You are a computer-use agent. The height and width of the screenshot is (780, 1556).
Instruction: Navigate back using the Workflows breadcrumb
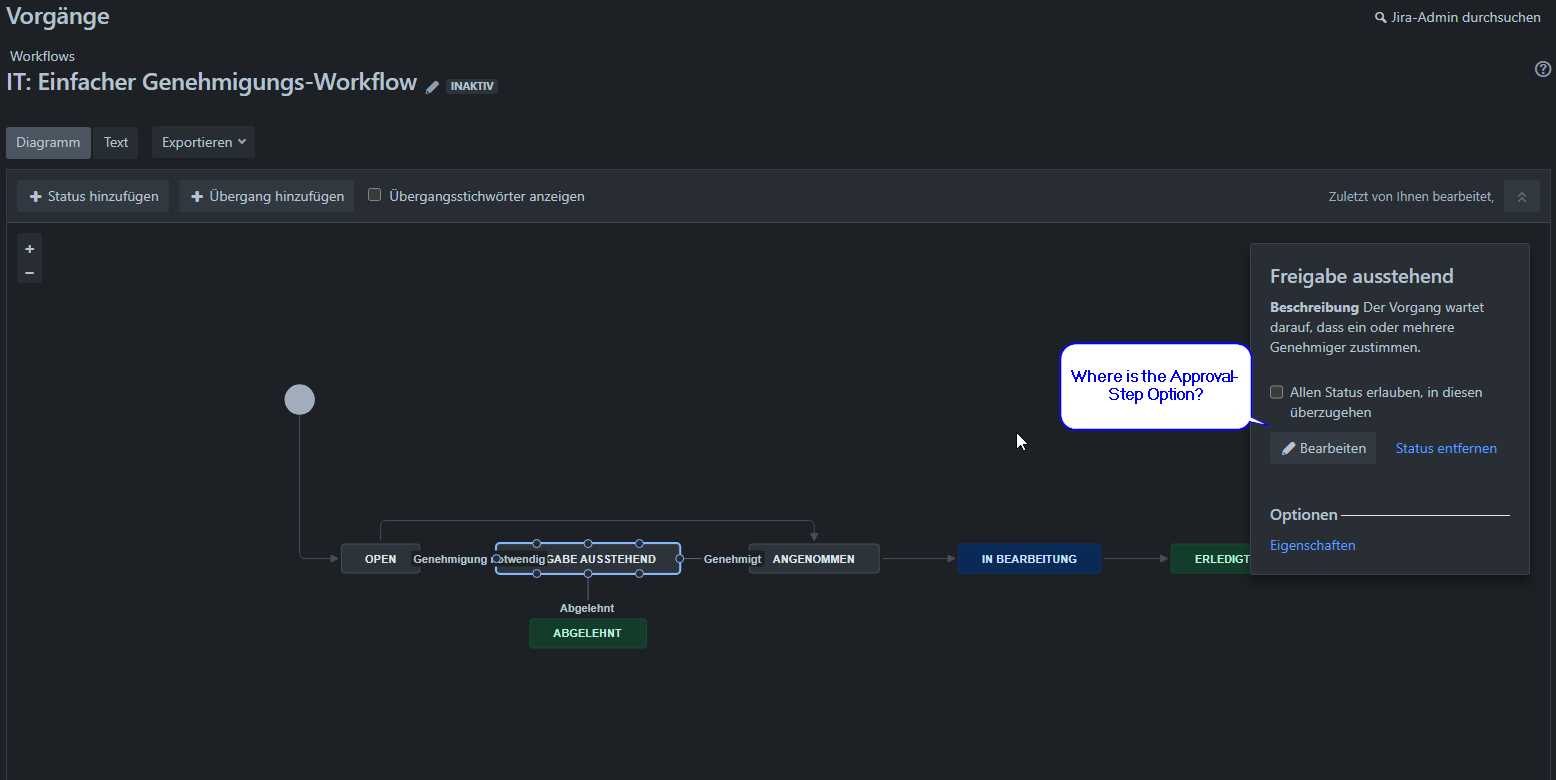click(x=41, y=55)
